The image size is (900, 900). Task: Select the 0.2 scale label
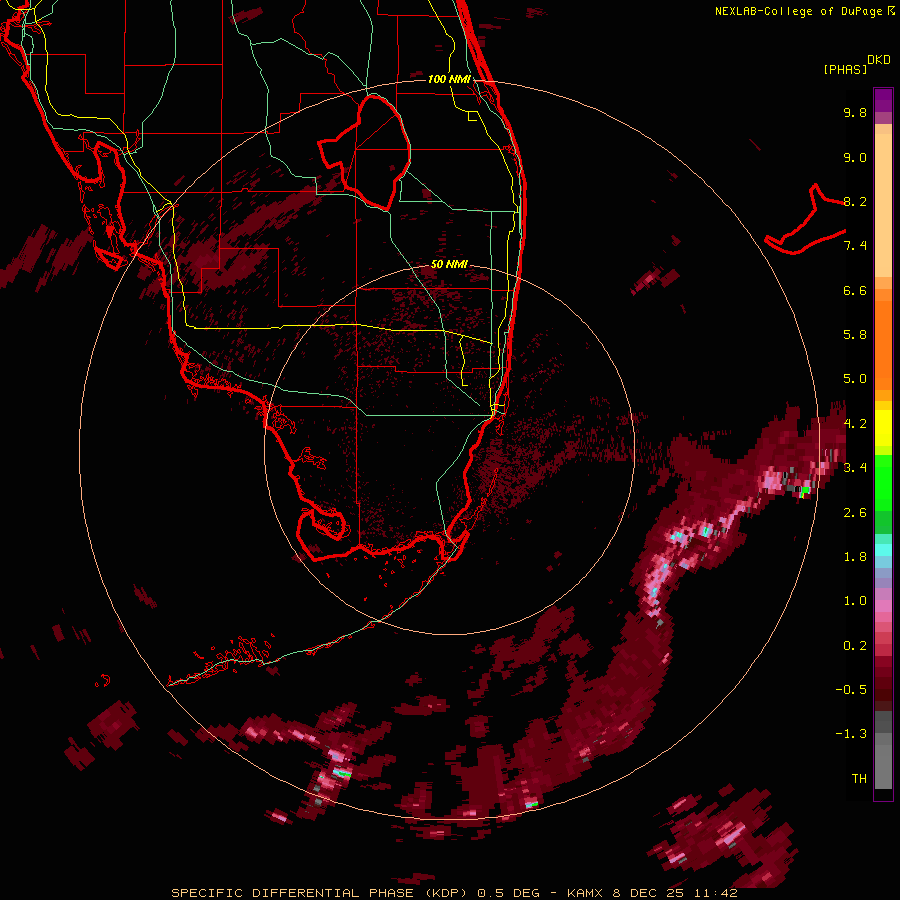[855, 645]
